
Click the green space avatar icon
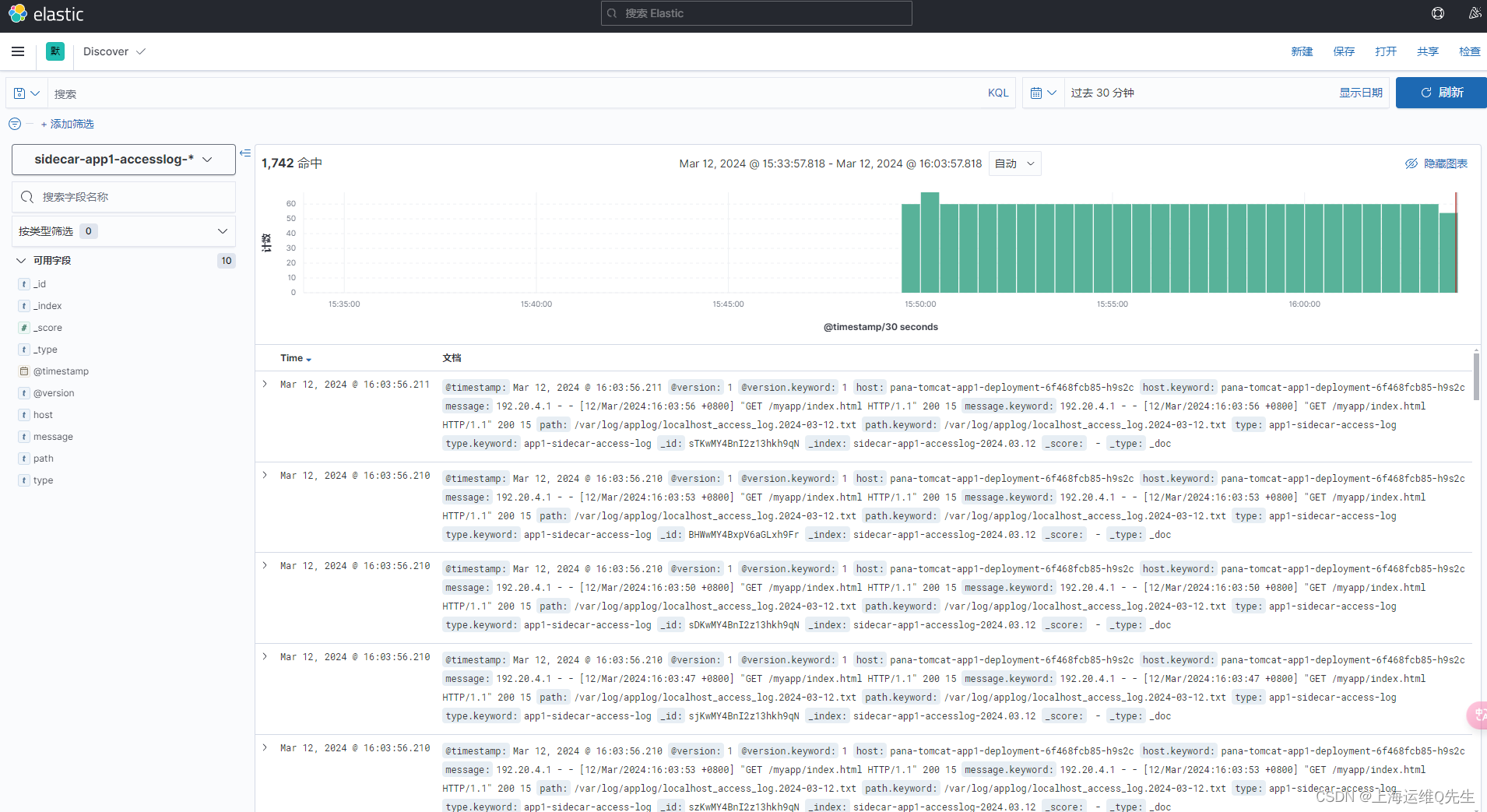[x=55, y=51]
